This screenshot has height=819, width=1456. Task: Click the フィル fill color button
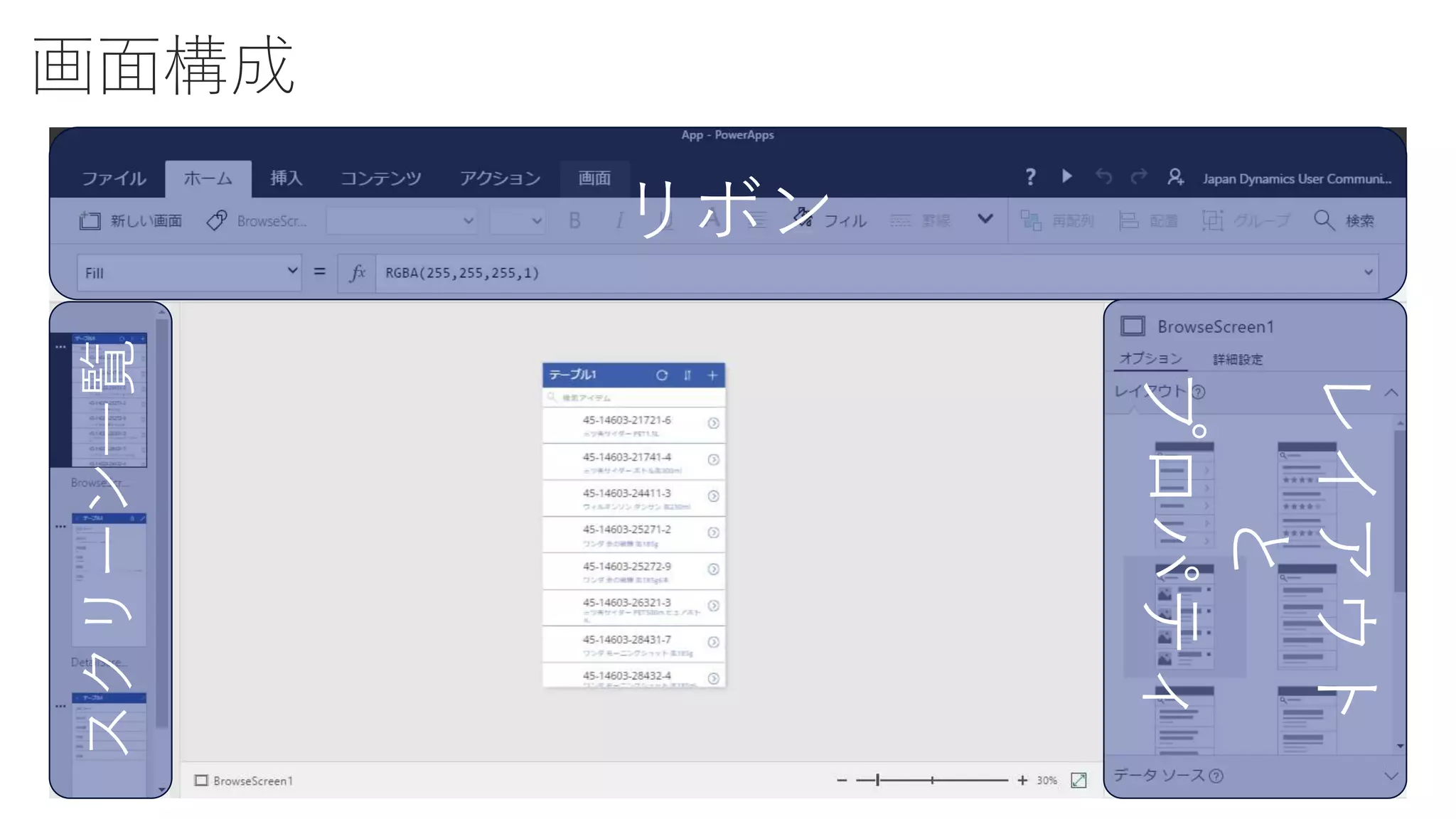[830, 220]
